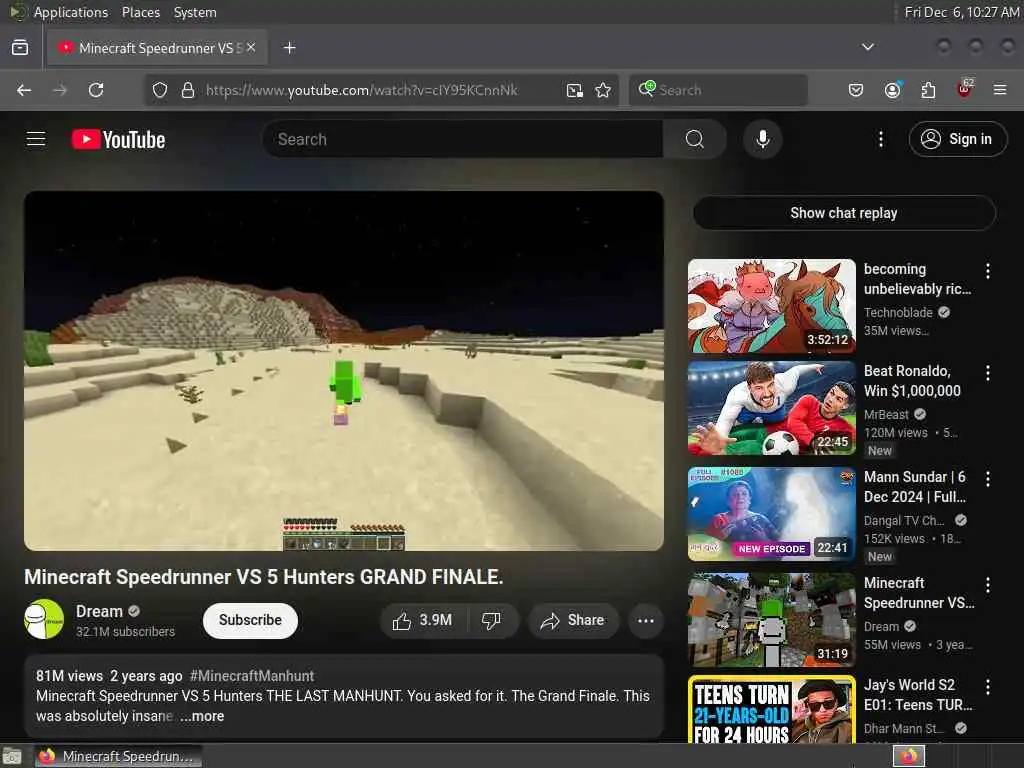Bookmark this page with star icon
The image size is (1024, 768).
(x=603, y=90)
